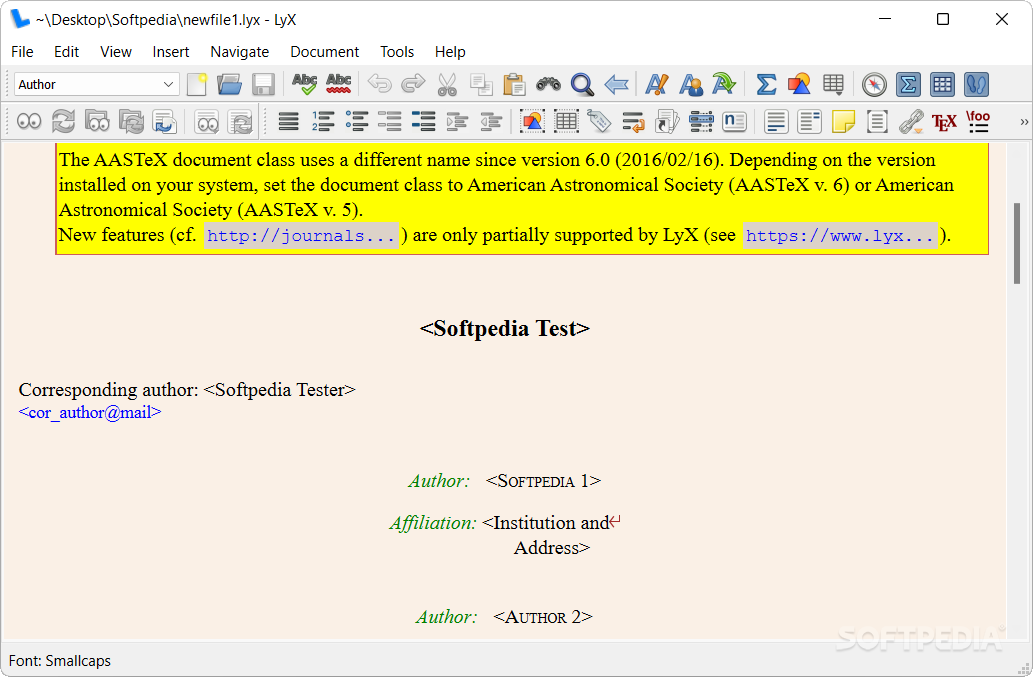
Task: Open the Edit menu
Action: click(67, 51)
